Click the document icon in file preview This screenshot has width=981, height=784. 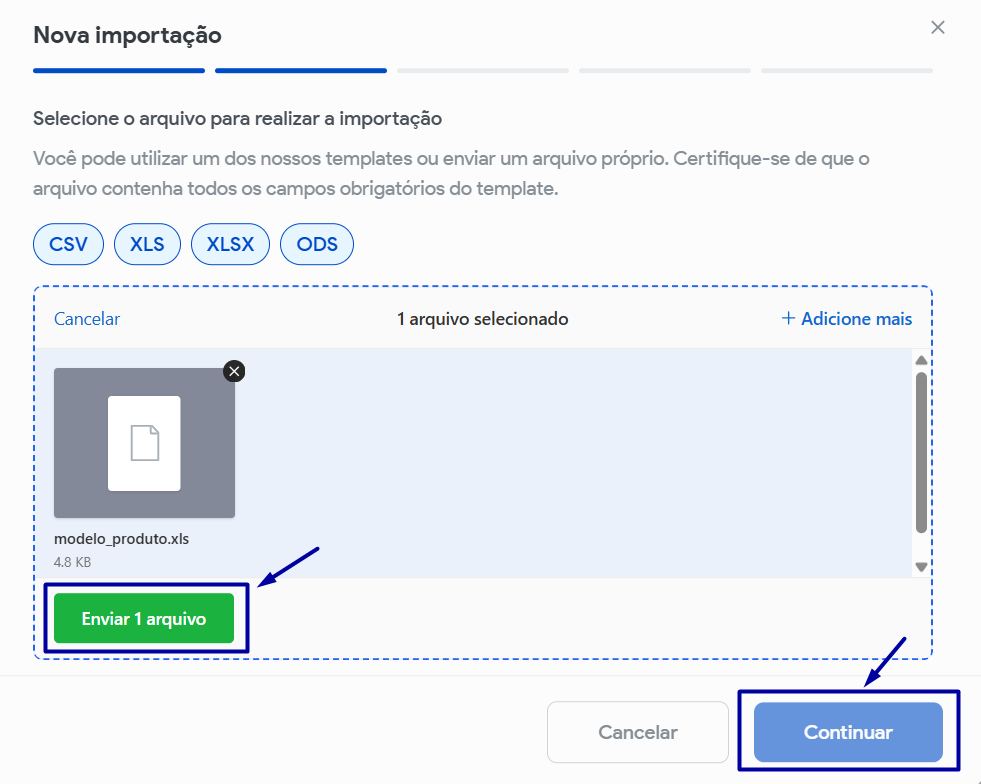coord(145,443)
